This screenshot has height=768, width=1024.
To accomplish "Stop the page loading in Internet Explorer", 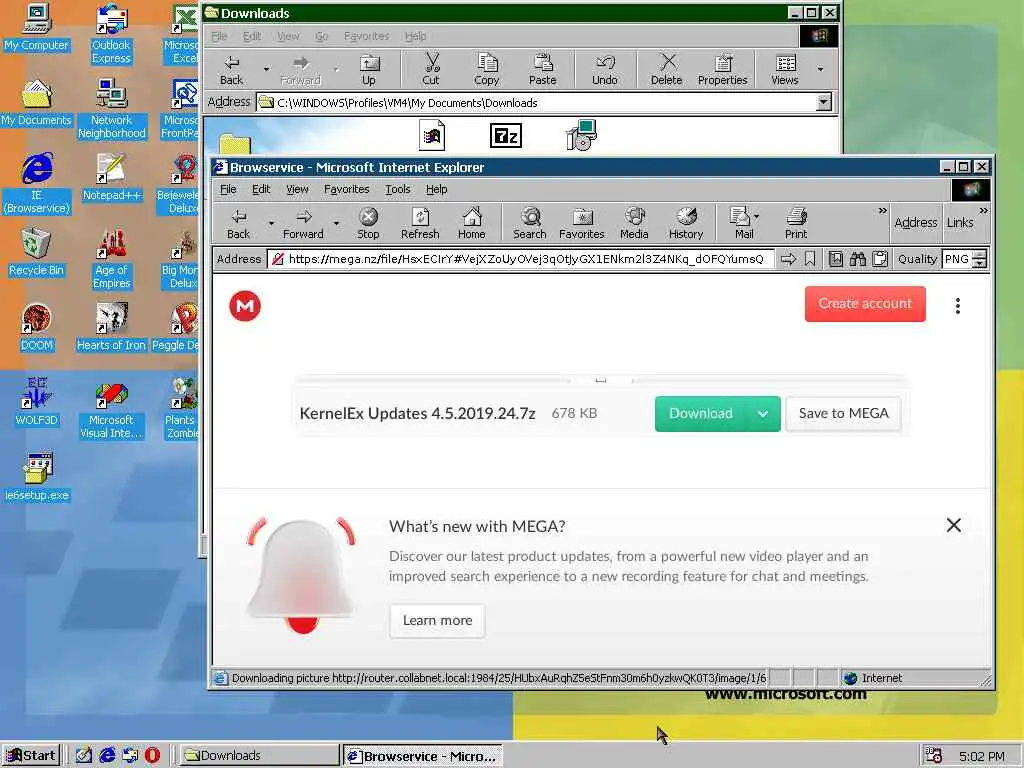I will point(368,223).
